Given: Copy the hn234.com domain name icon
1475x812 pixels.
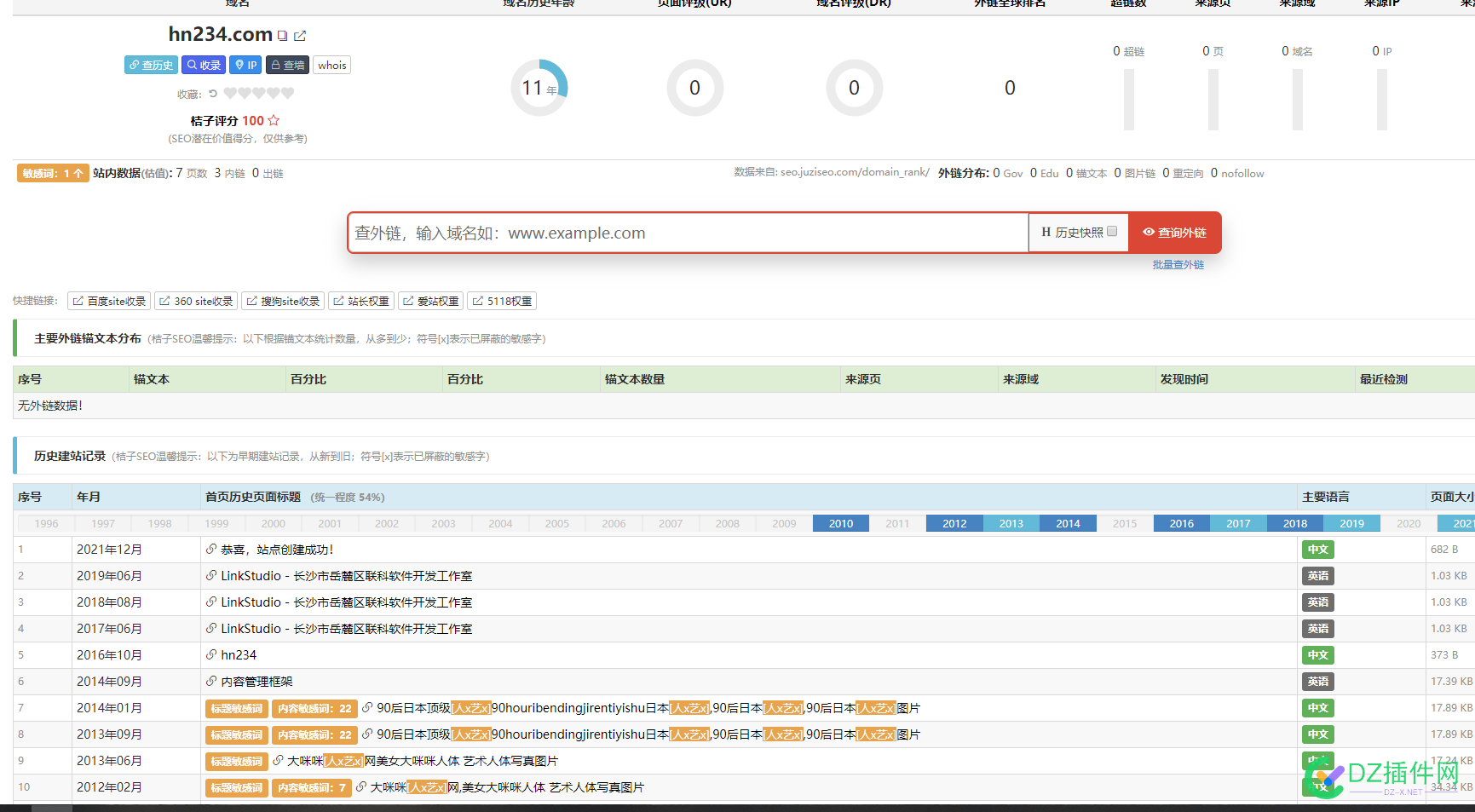Looking at the screenshot, I should pyautogui.click(x=282, y=36).
